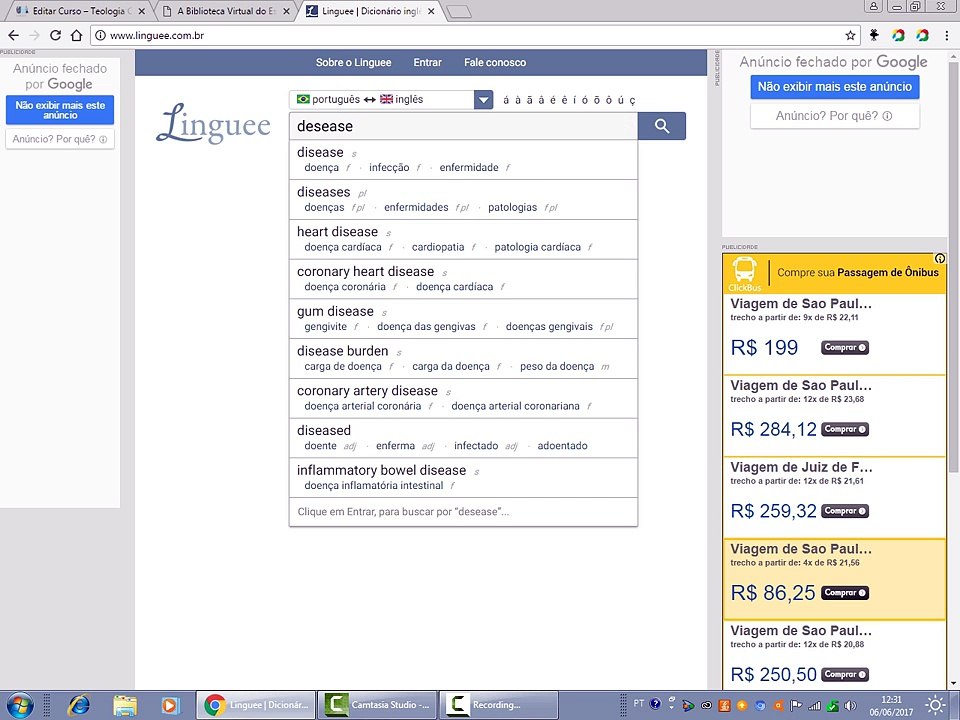
Task: Click the Linguee logo
Action: [213, 123]
